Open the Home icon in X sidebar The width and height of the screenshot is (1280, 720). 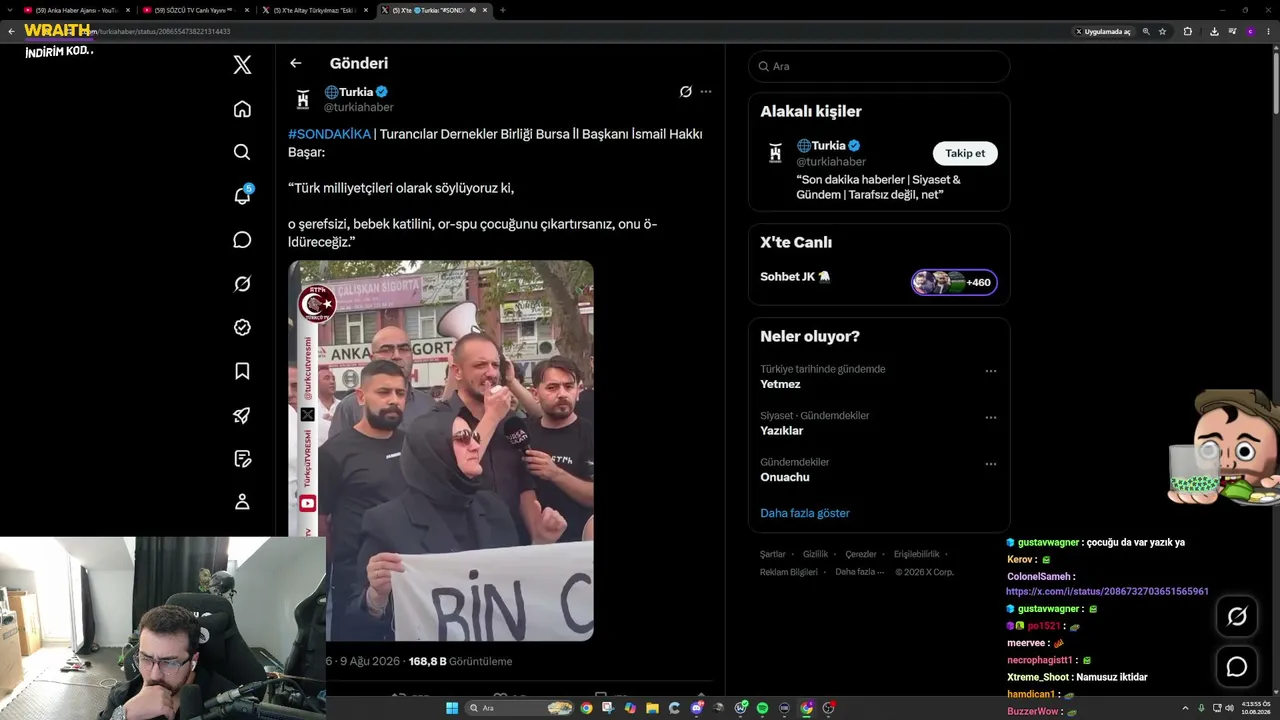(242, 109)
